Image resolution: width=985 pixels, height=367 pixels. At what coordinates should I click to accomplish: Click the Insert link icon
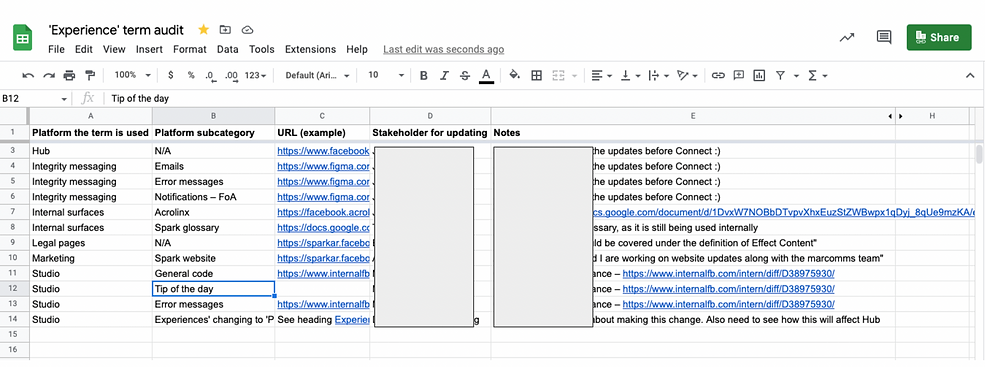(718, 75)
